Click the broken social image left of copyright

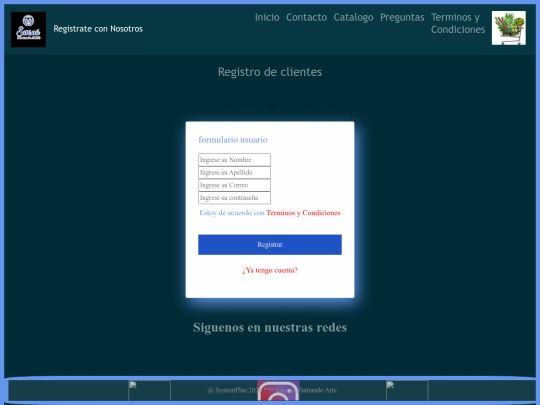[x=149, y=391]
